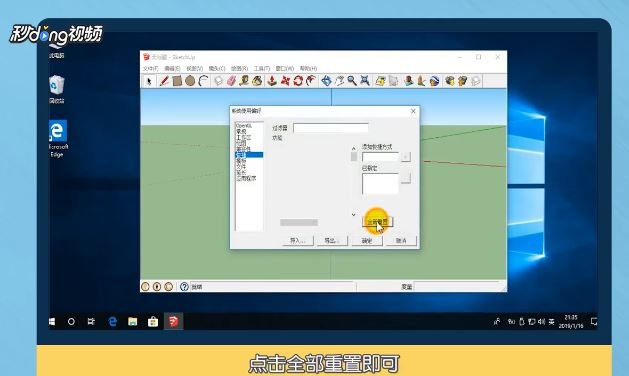This screenshot has height=376, width=629.
Task: Open the 编辑(E) menu
Action: 172,69
